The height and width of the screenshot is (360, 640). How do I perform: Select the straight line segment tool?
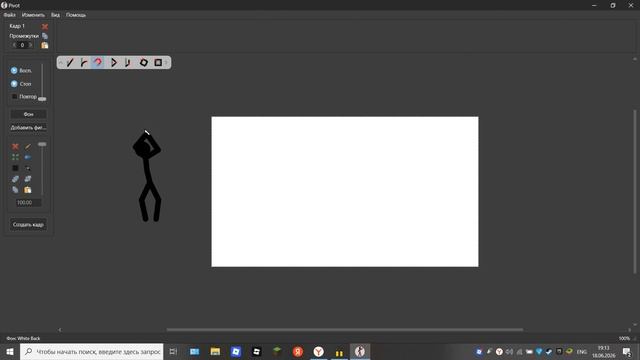pyautogui.click(x=70, y=62)
